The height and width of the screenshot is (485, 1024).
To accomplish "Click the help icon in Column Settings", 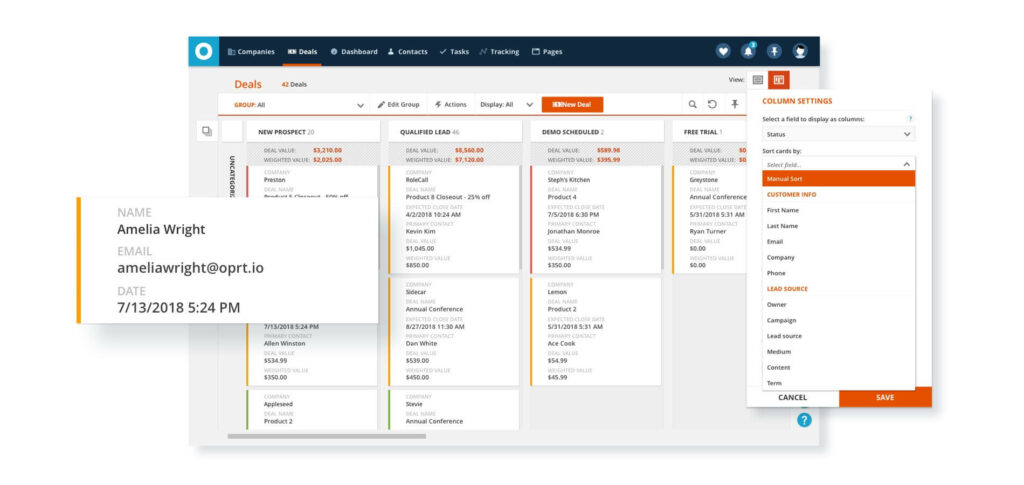I will click(910, 119).
